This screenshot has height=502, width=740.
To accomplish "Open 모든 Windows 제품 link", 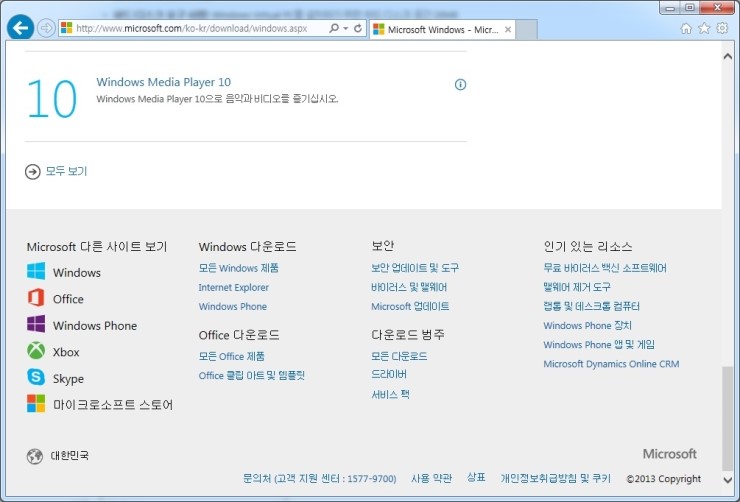I will tap(238, 268).
